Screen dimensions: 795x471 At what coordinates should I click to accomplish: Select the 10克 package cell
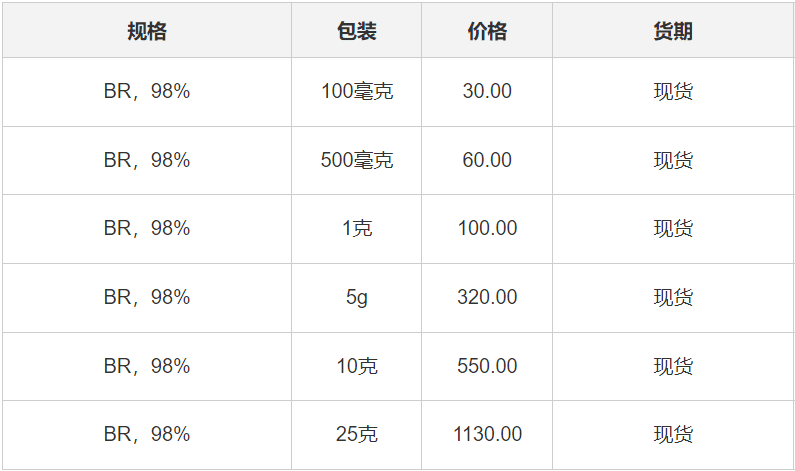pos(357,366)
